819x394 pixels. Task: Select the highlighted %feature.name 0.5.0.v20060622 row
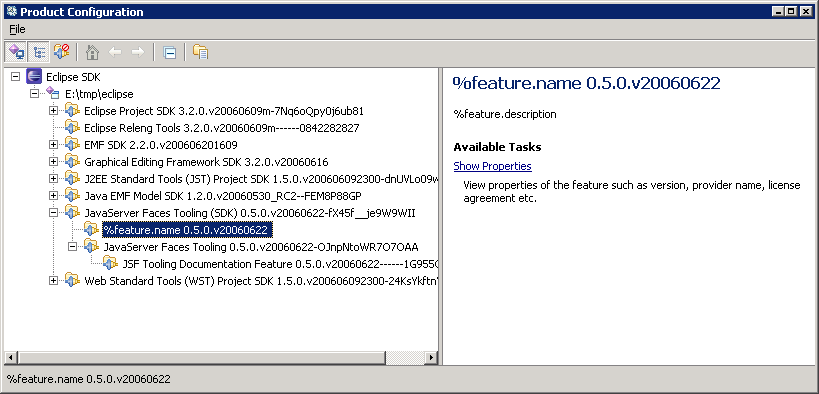[188, 230]
